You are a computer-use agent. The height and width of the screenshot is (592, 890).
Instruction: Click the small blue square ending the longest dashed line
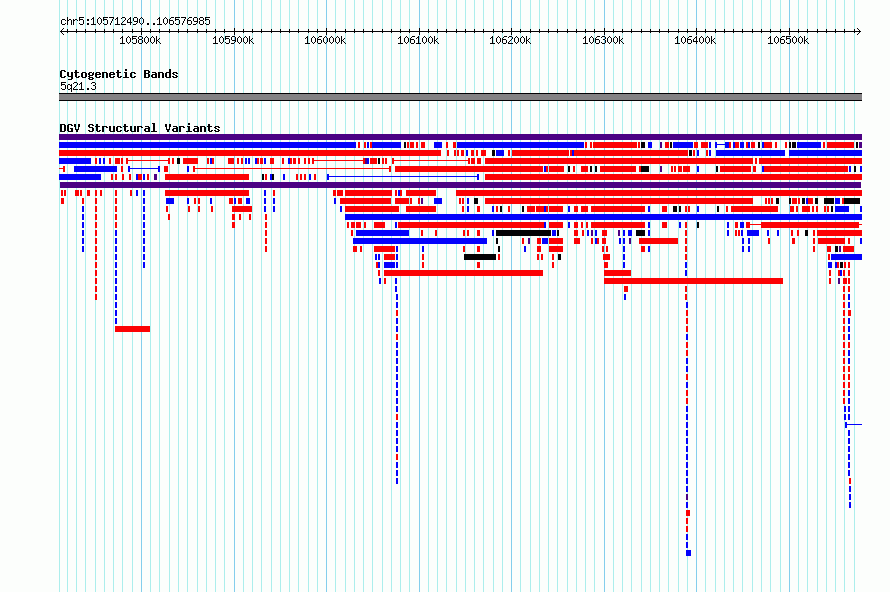[x=689, y=553]
